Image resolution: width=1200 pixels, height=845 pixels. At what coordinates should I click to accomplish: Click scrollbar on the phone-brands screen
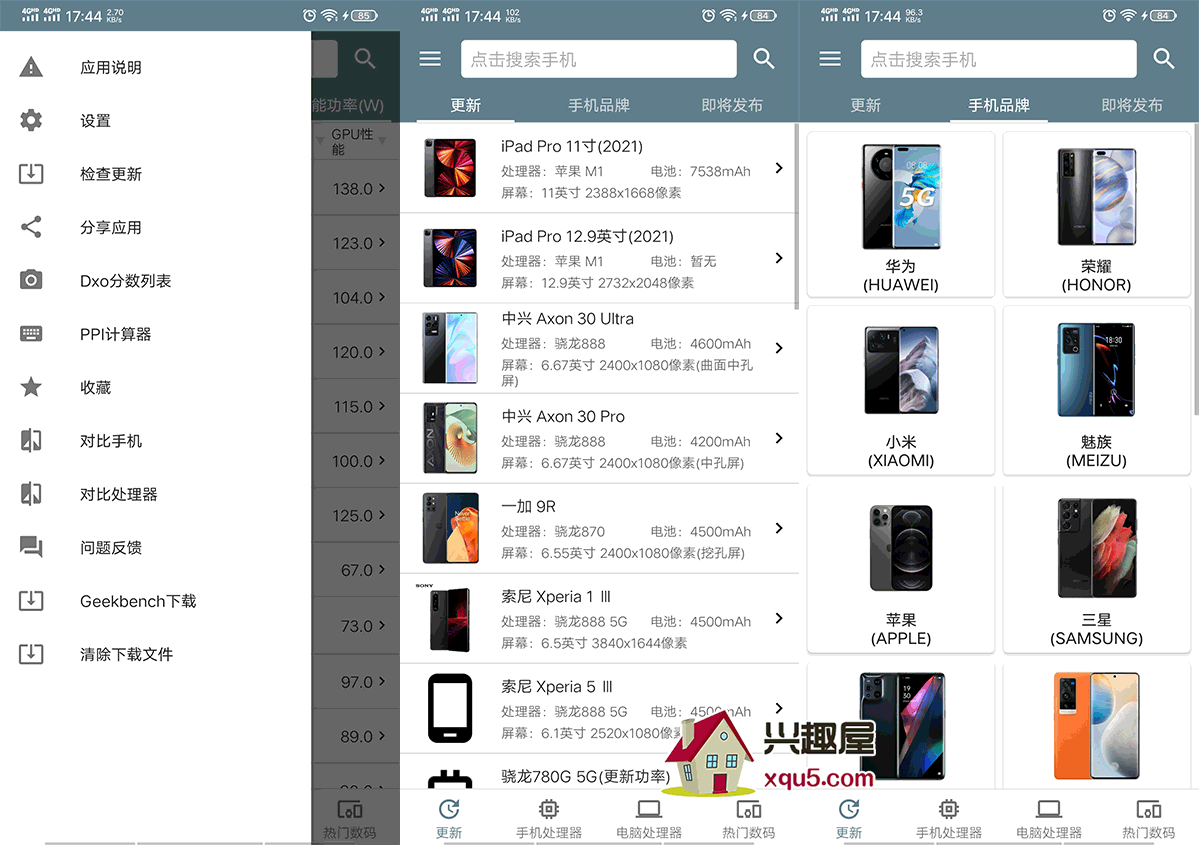coord(1196,270)
